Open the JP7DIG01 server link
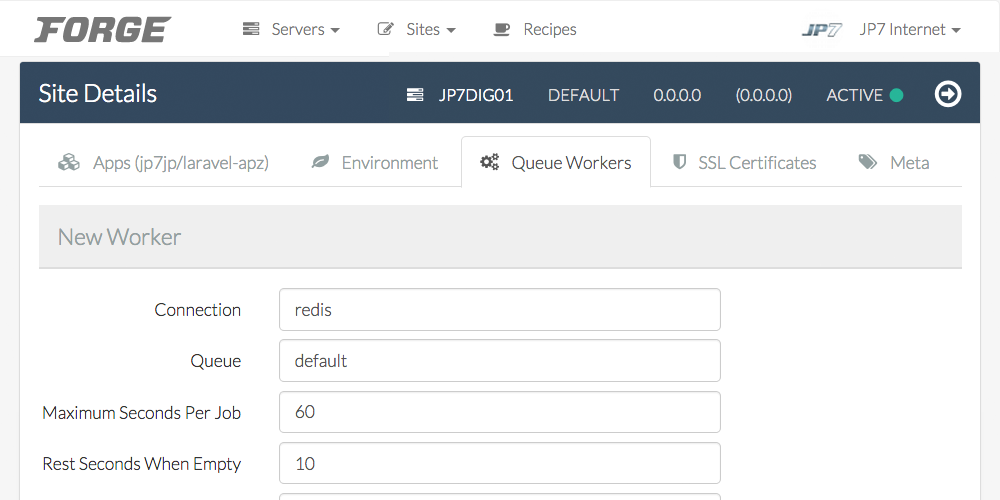The image size is (1000, 500). pyautogui.click(x=476, y=95)
